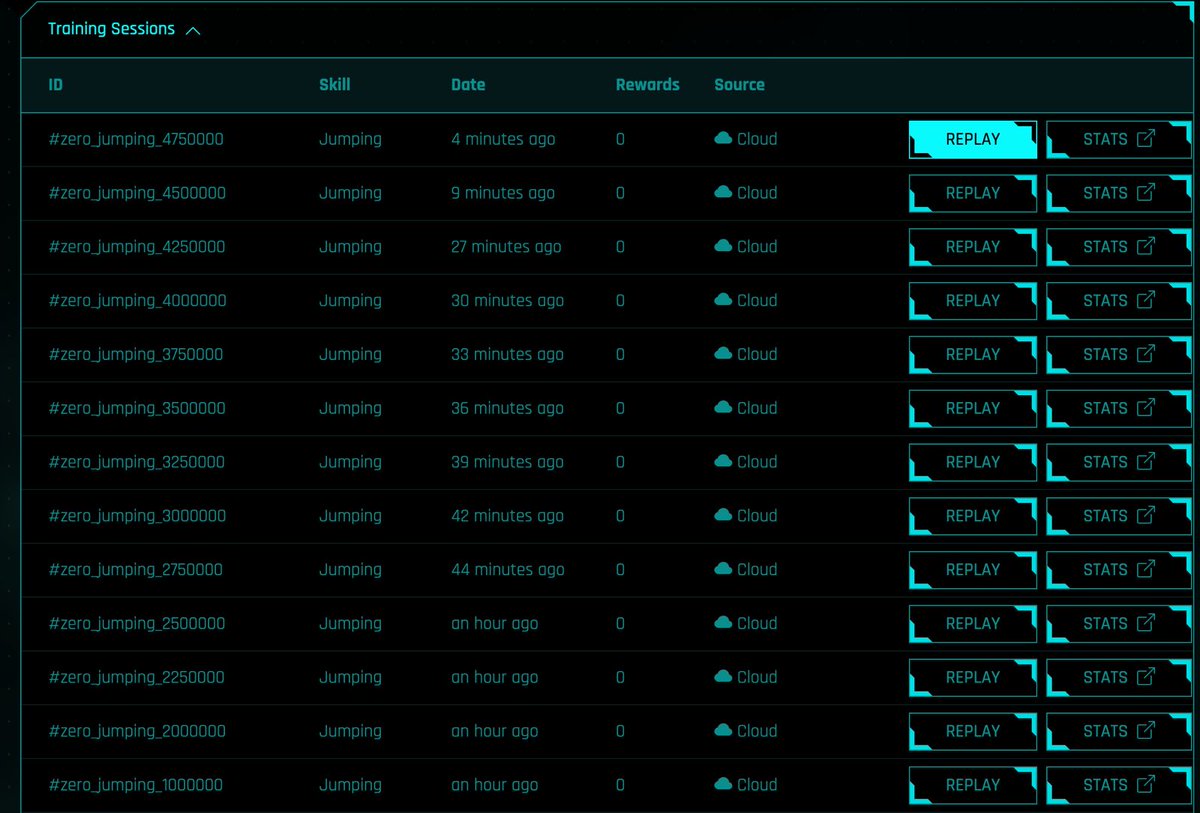Image resolution: width=1200 pixels, height=813 pixels.
Task: Click the ID column header
Action: (56, 85)
